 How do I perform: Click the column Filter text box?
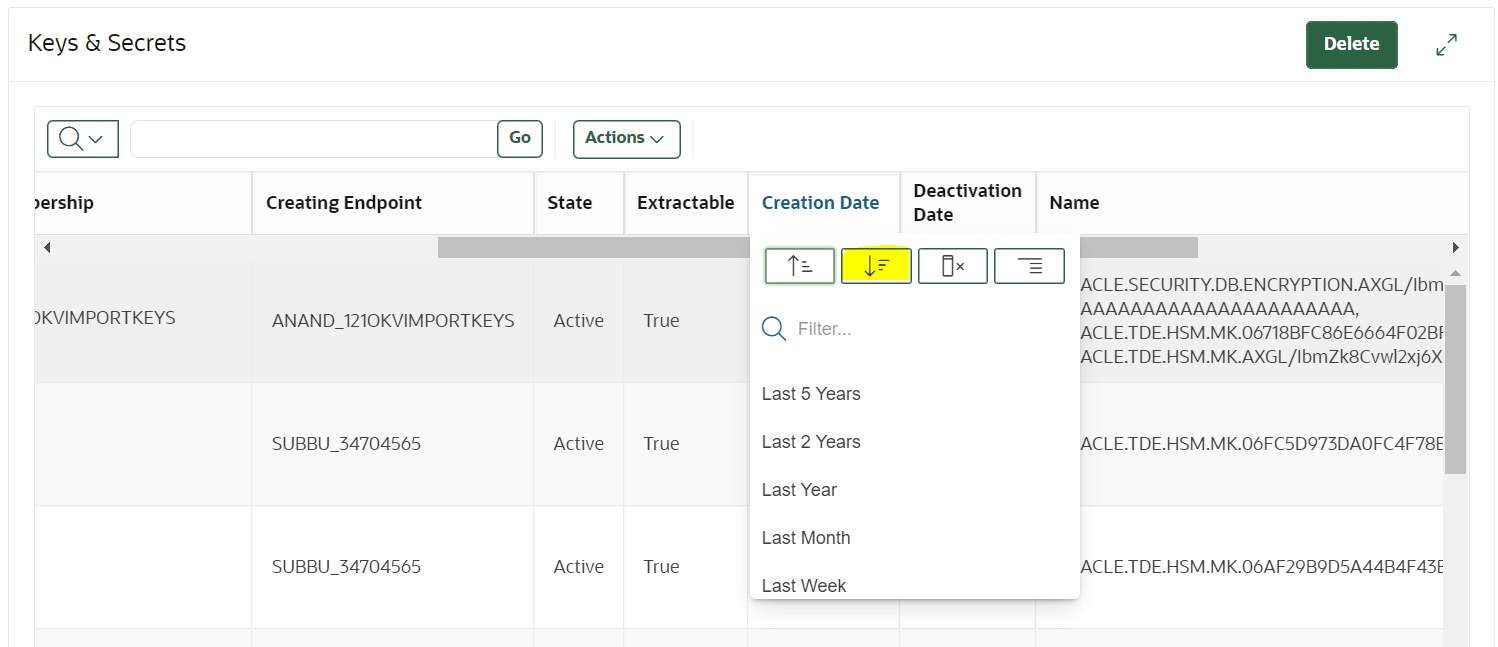[930, 329]
